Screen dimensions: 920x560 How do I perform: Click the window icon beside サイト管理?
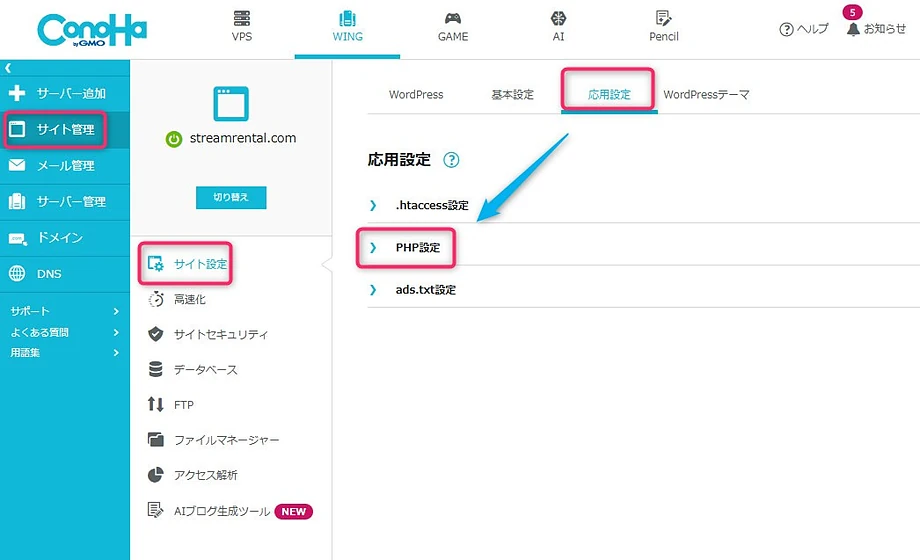click(17, 129)
